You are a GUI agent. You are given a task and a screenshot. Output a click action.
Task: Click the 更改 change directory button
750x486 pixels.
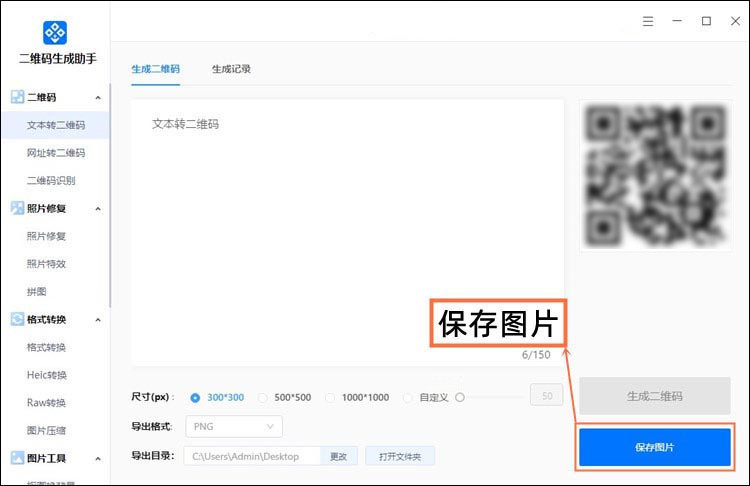point(339,456)
